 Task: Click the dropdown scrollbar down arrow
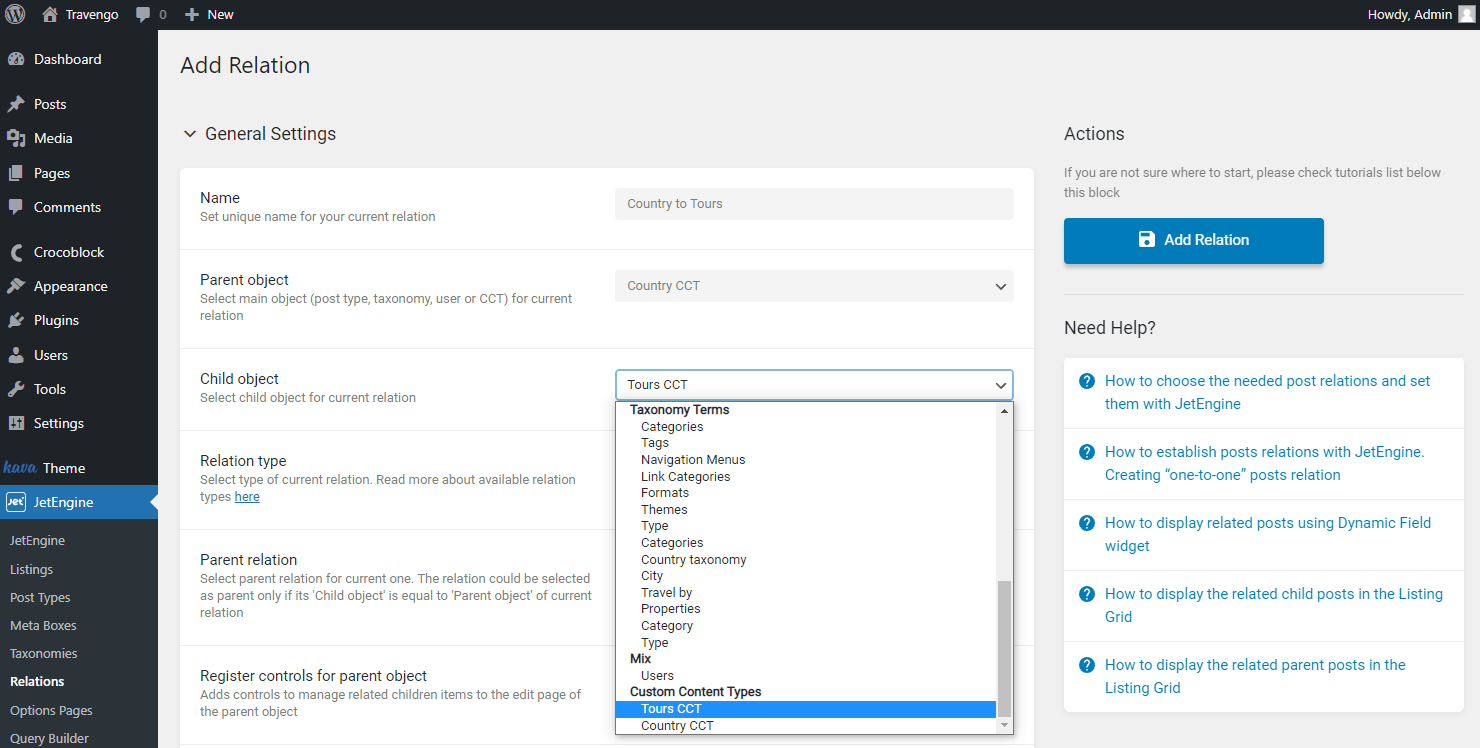[x=1005, y=726]
